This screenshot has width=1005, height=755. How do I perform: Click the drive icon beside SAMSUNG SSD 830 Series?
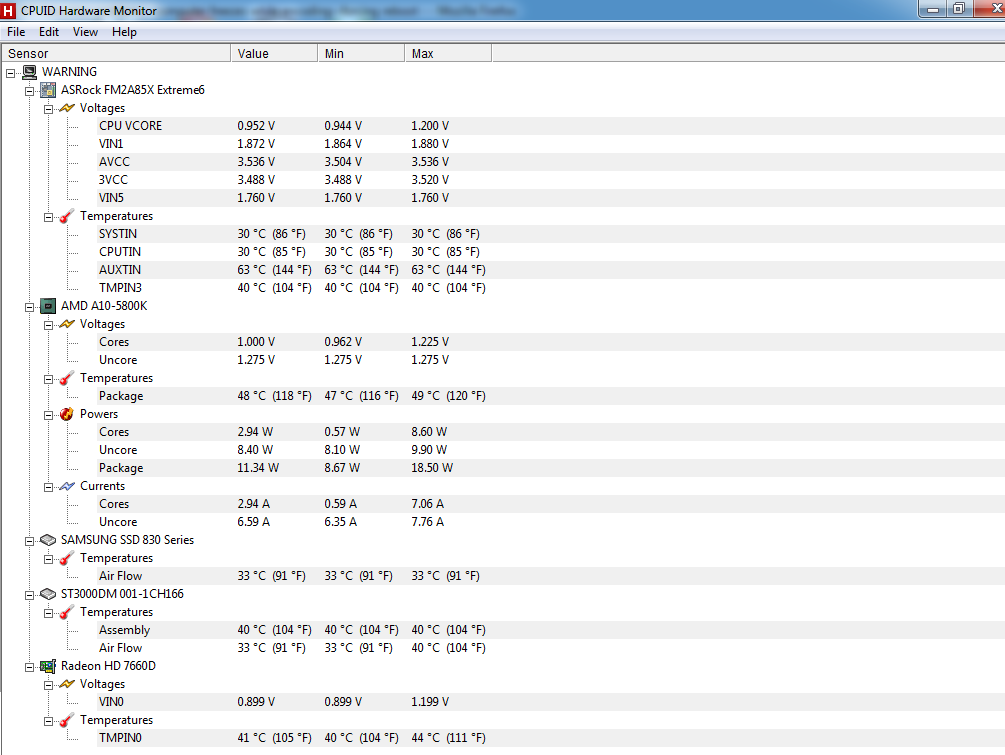pyautogui.click(x=48, y=540)
